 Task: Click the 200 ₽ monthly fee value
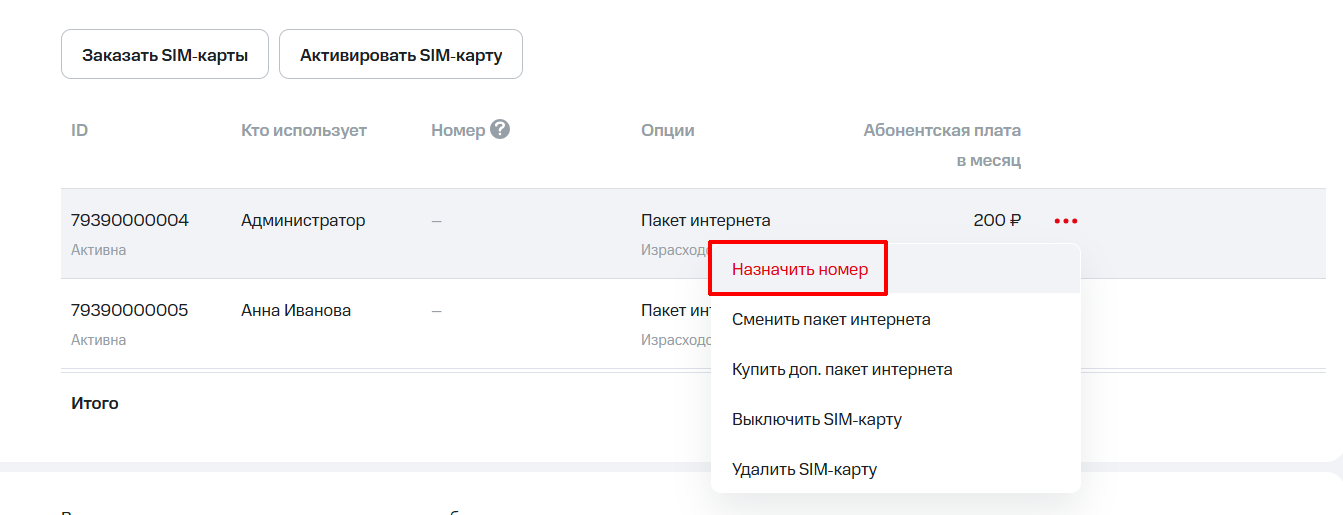(x=996, y=221)
